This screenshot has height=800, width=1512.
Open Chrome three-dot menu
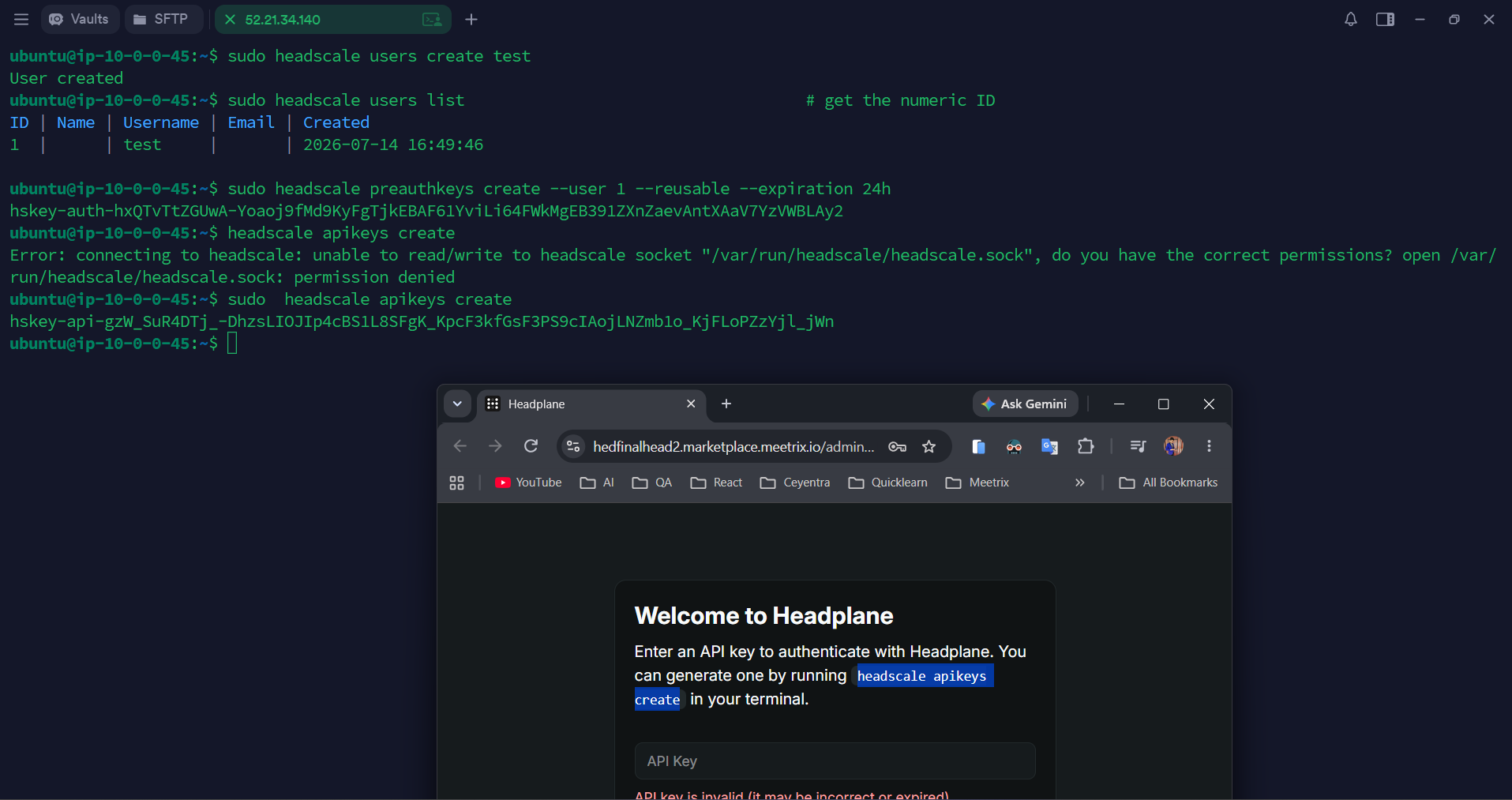pos(1209,446)
